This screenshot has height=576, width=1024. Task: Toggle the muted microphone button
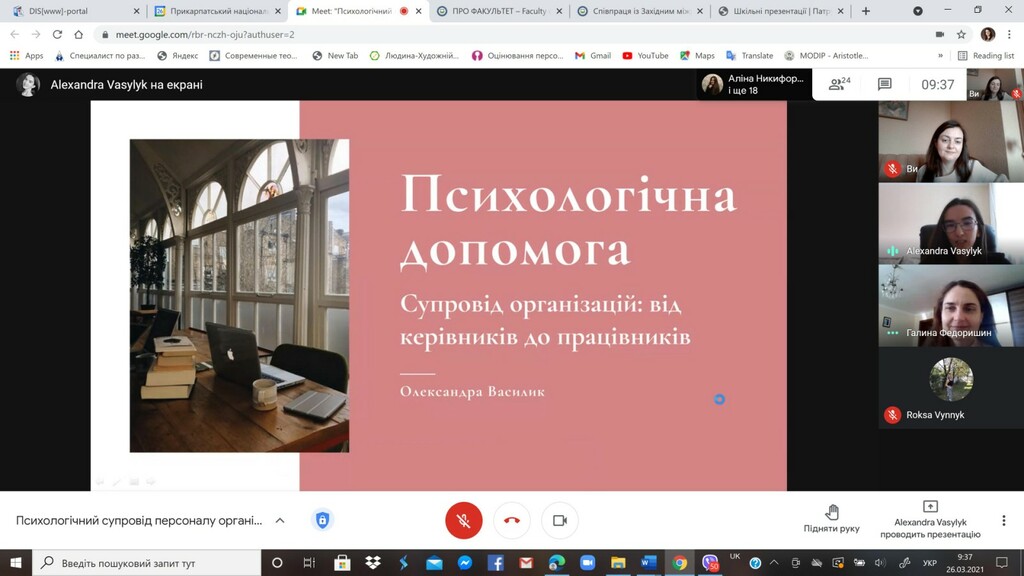(463, 521)
